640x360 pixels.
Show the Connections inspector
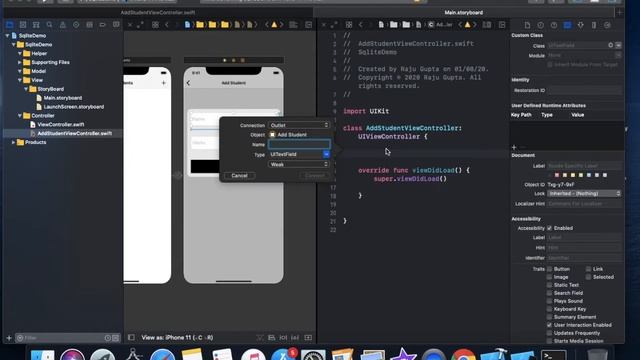pos(607,25)
